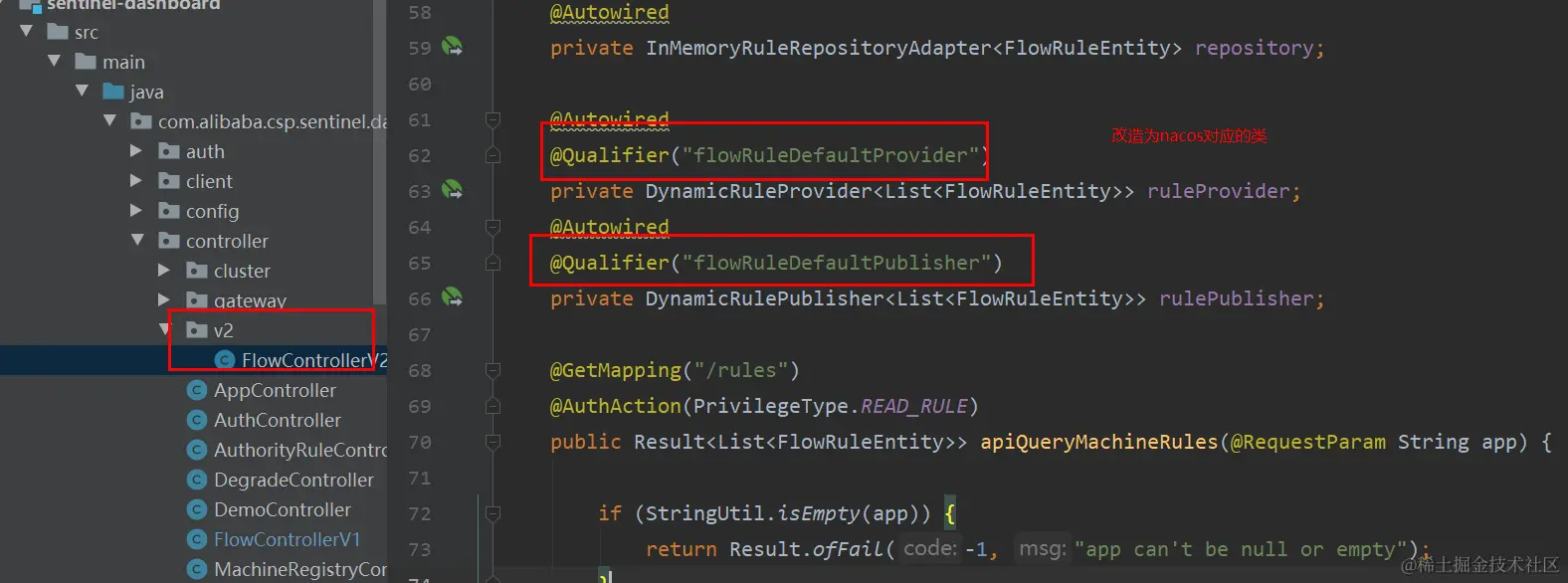Viewport: 1568px width, 583px height.
Task: Click the auth package folder icon
Action: point(169,151)
